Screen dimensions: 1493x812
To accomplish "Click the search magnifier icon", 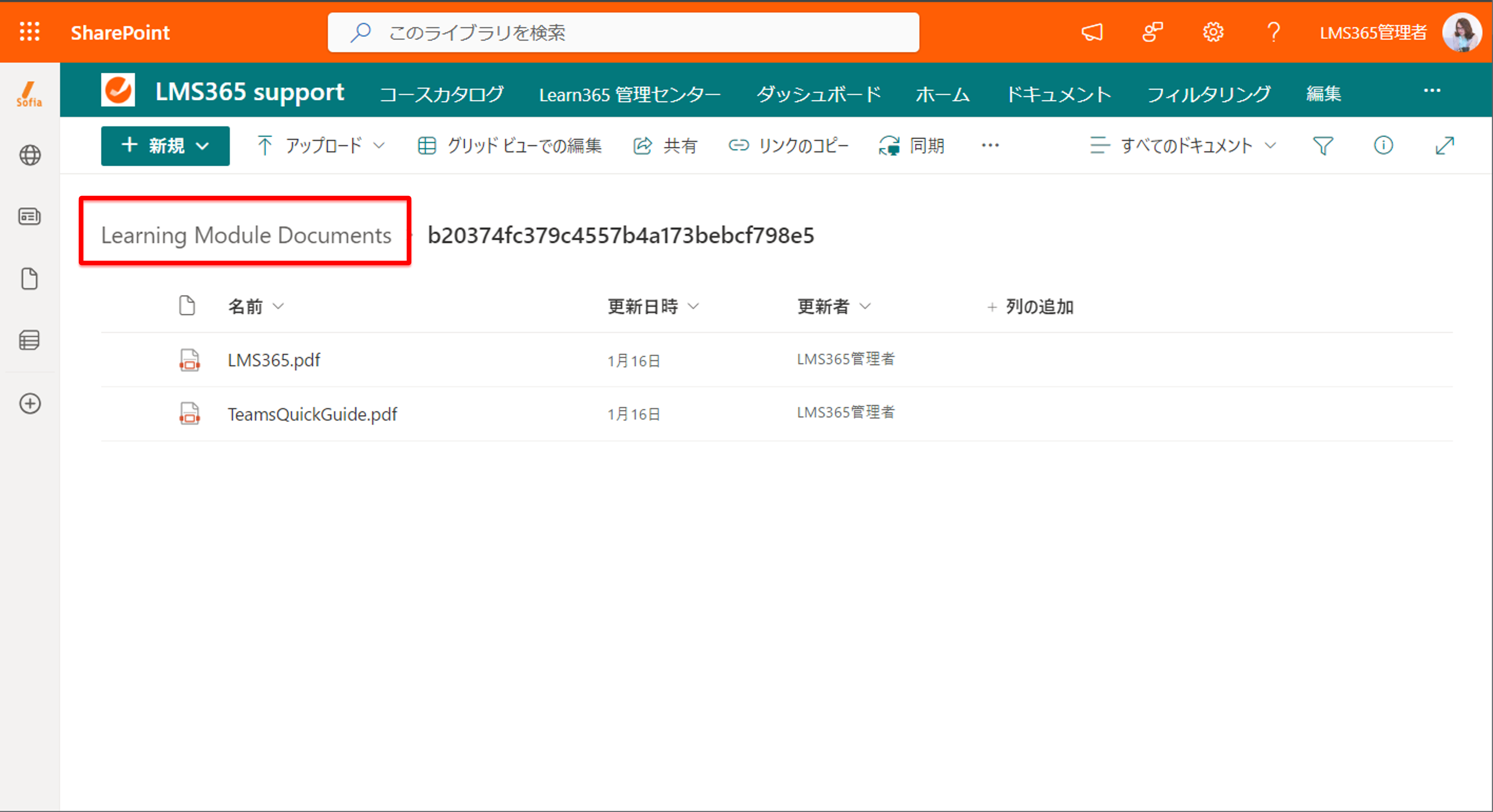I will 361,32.
